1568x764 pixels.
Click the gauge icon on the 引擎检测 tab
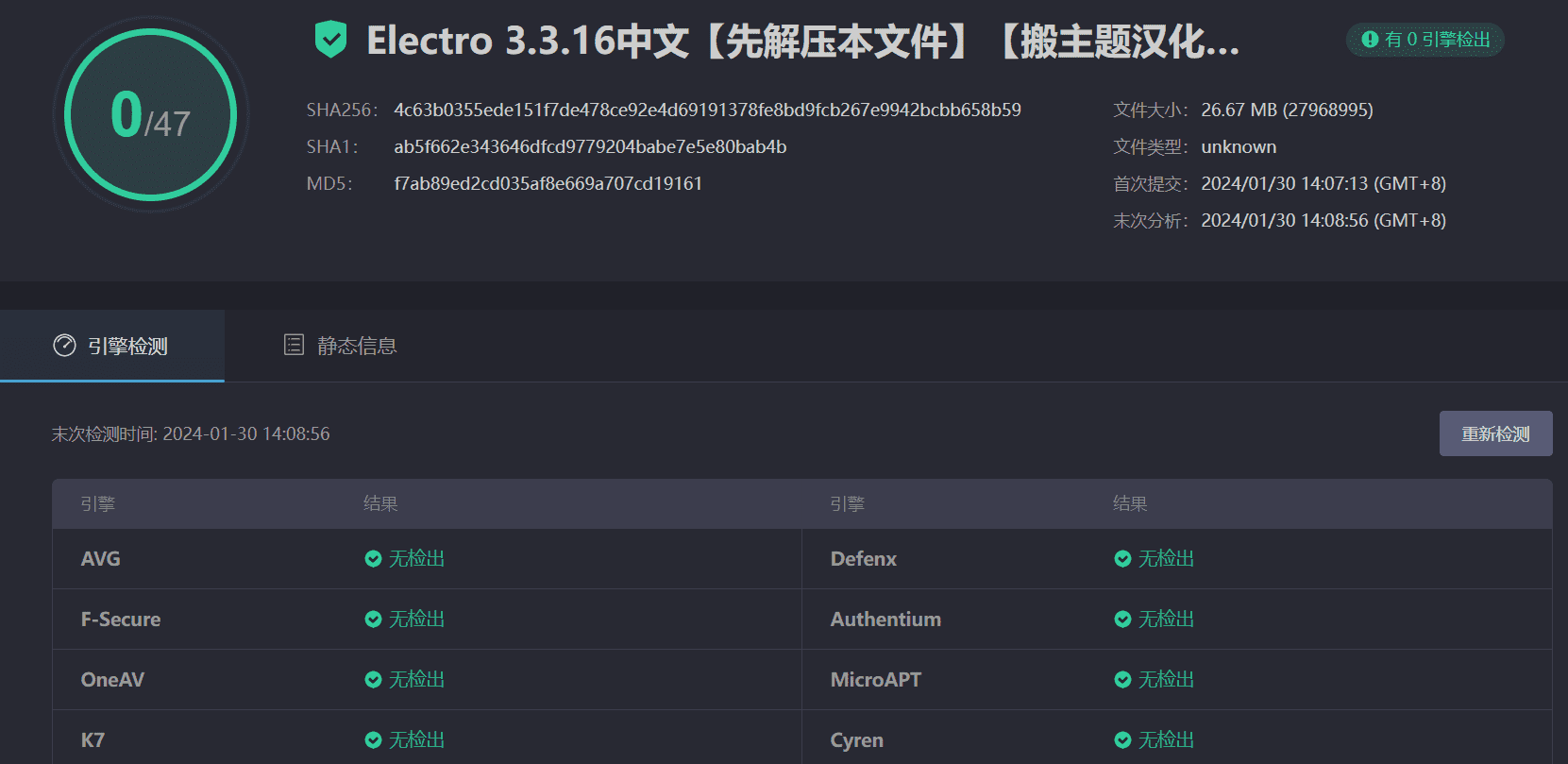(64, 346)
